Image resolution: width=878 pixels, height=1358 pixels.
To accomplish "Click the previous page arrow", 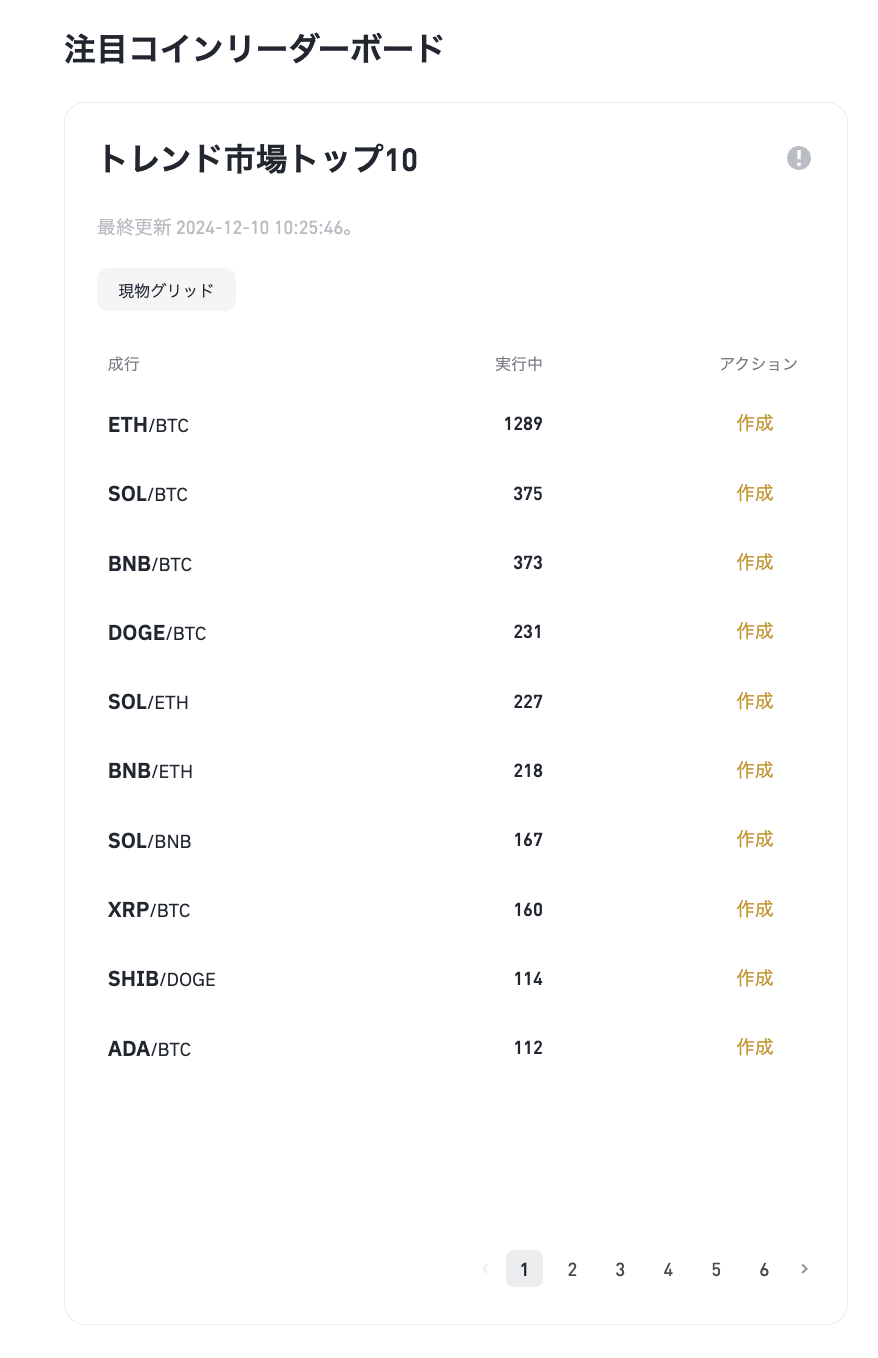I will (485, 1269).
